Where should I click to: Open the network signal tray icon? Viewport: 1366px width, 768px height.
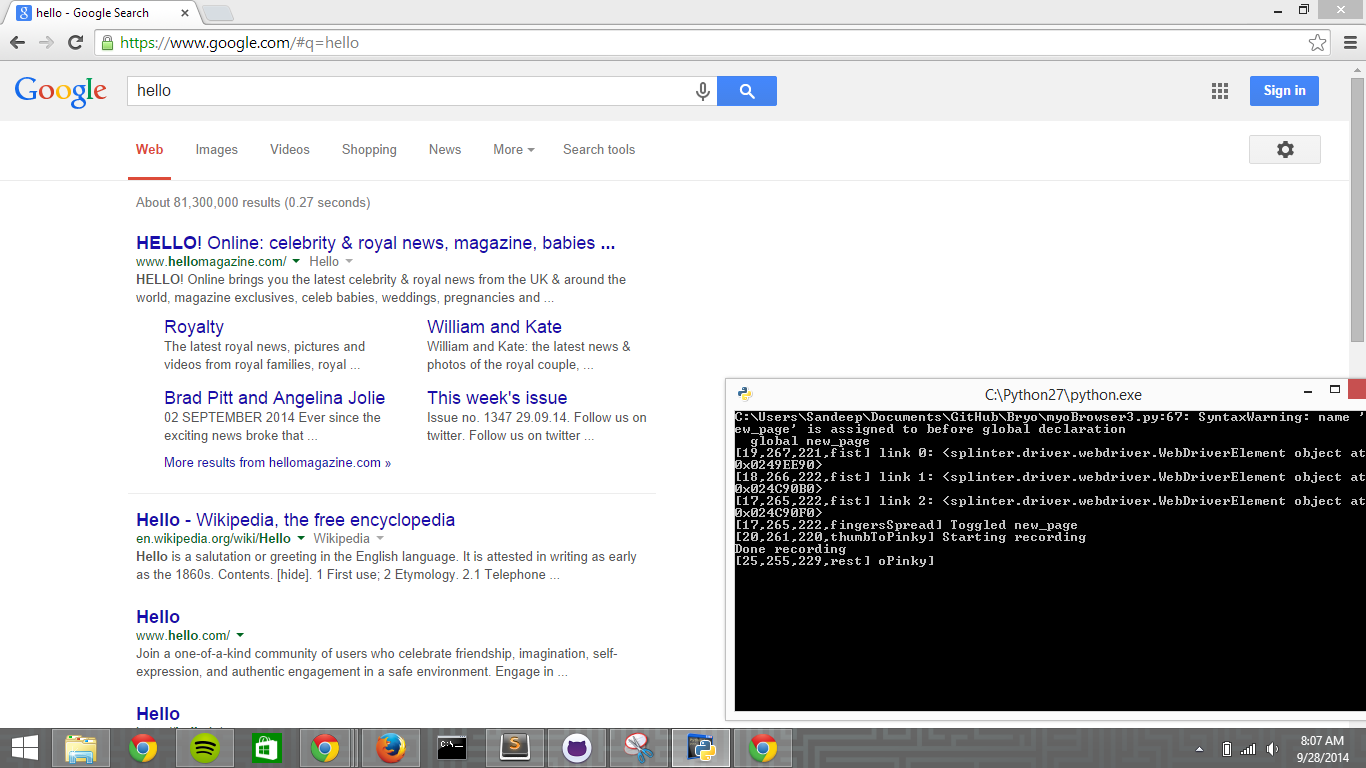pyautogui.click(x=1248, y=749)
